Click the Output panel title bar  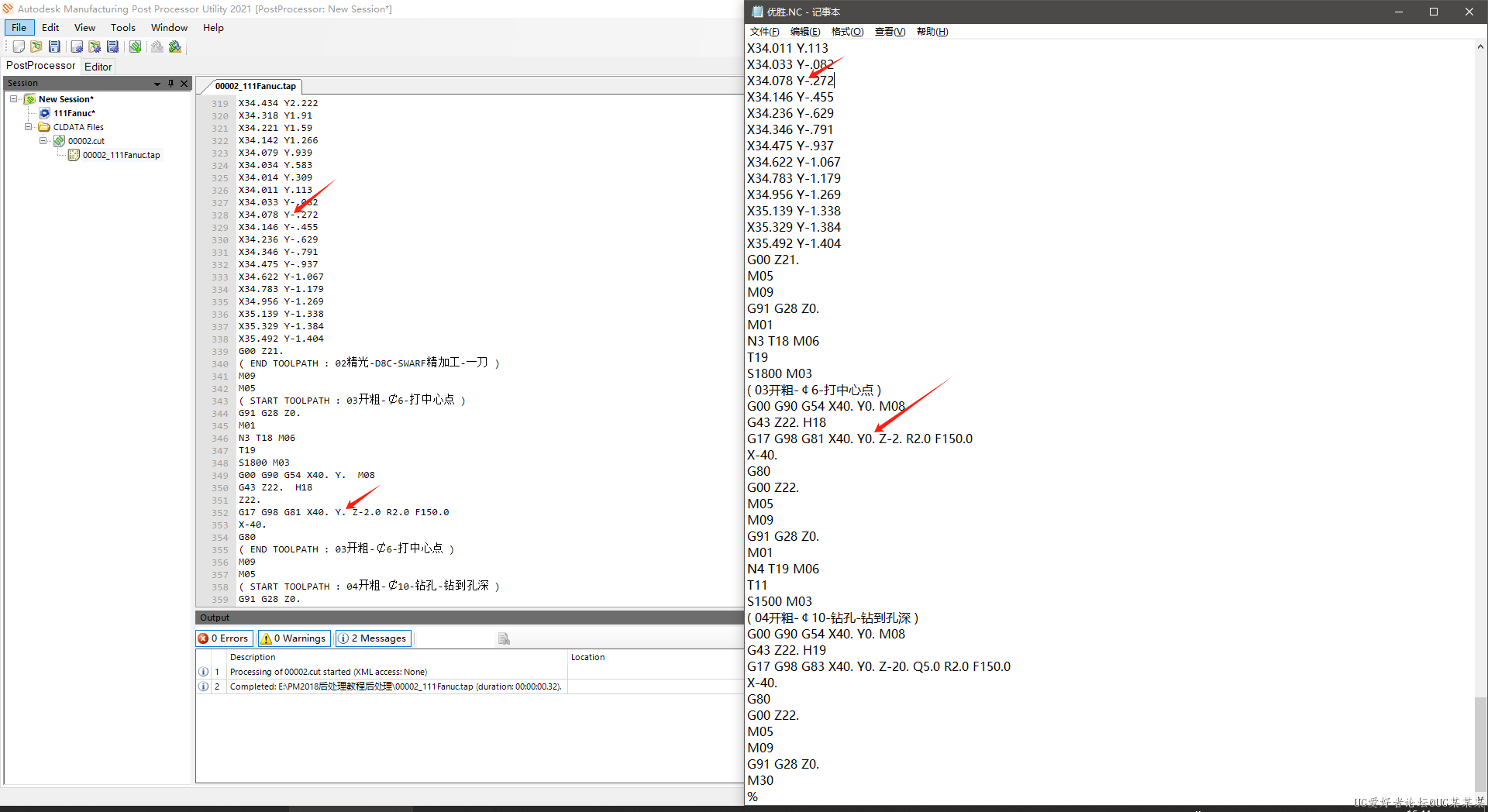pos(470,618)
